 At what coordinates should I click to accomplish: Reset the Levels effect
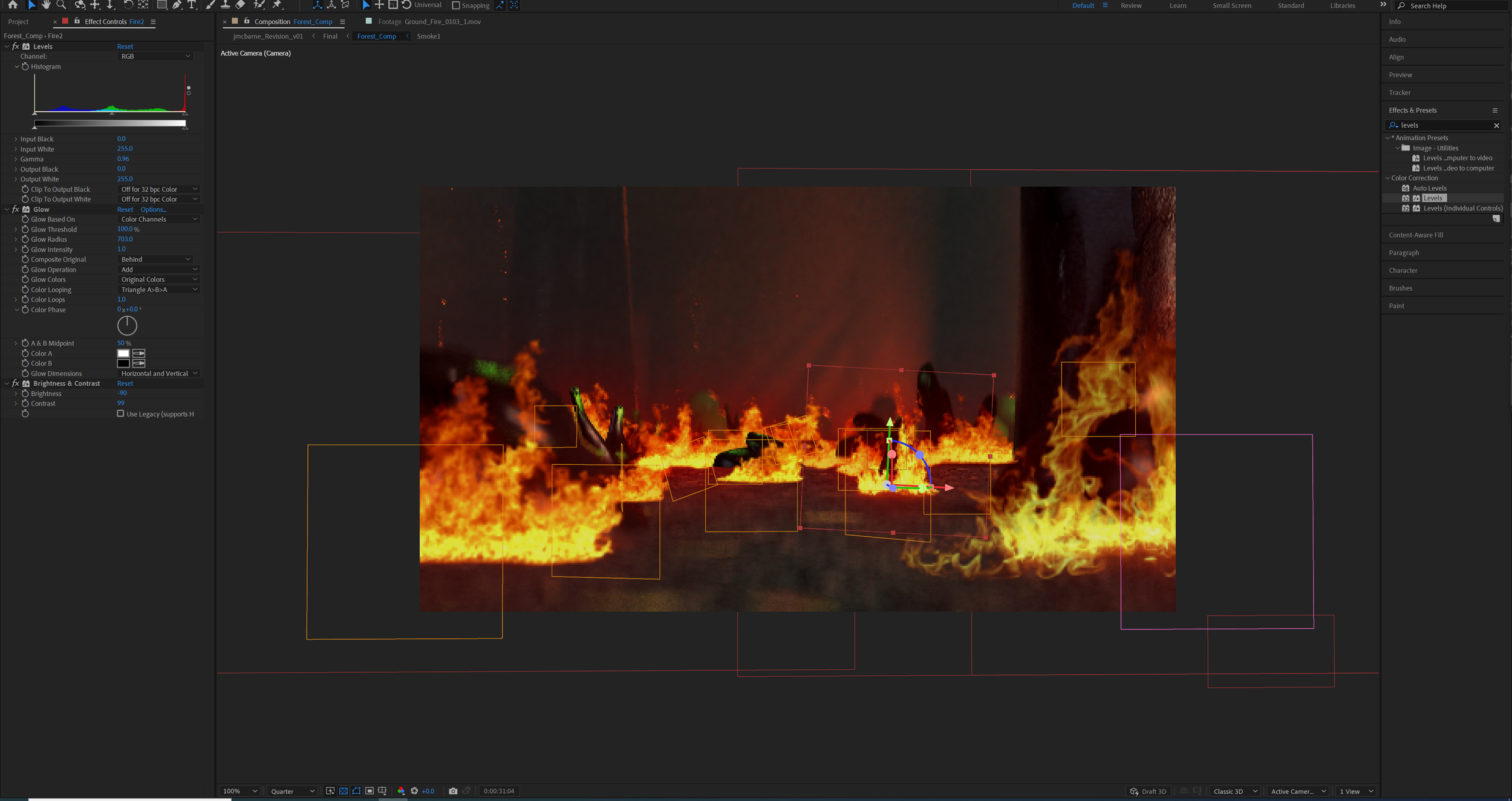pyautogui.click(x=125, y=47)
